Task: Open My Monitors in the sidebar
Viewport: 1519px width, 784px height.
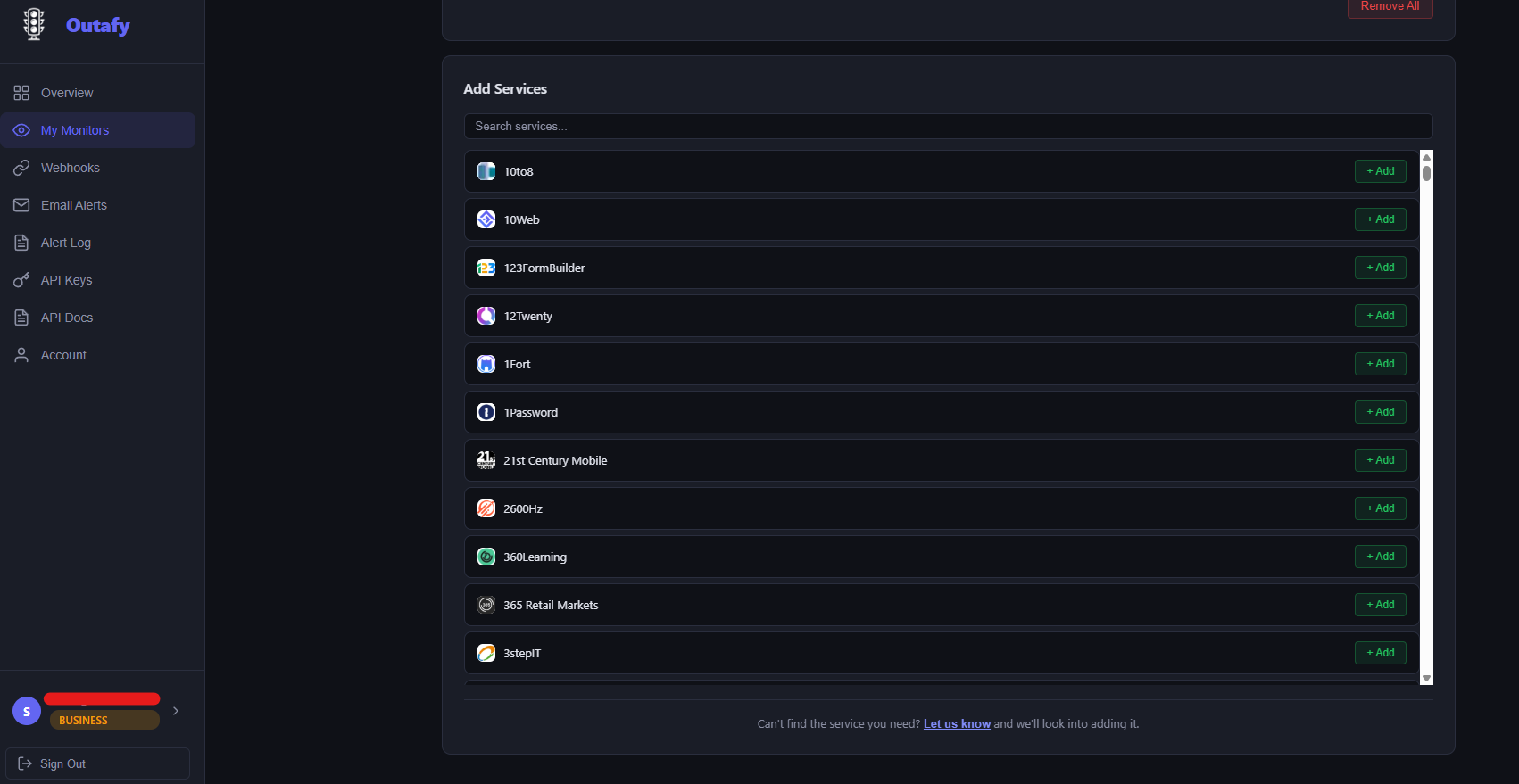Action: click(x=98, y=130)
